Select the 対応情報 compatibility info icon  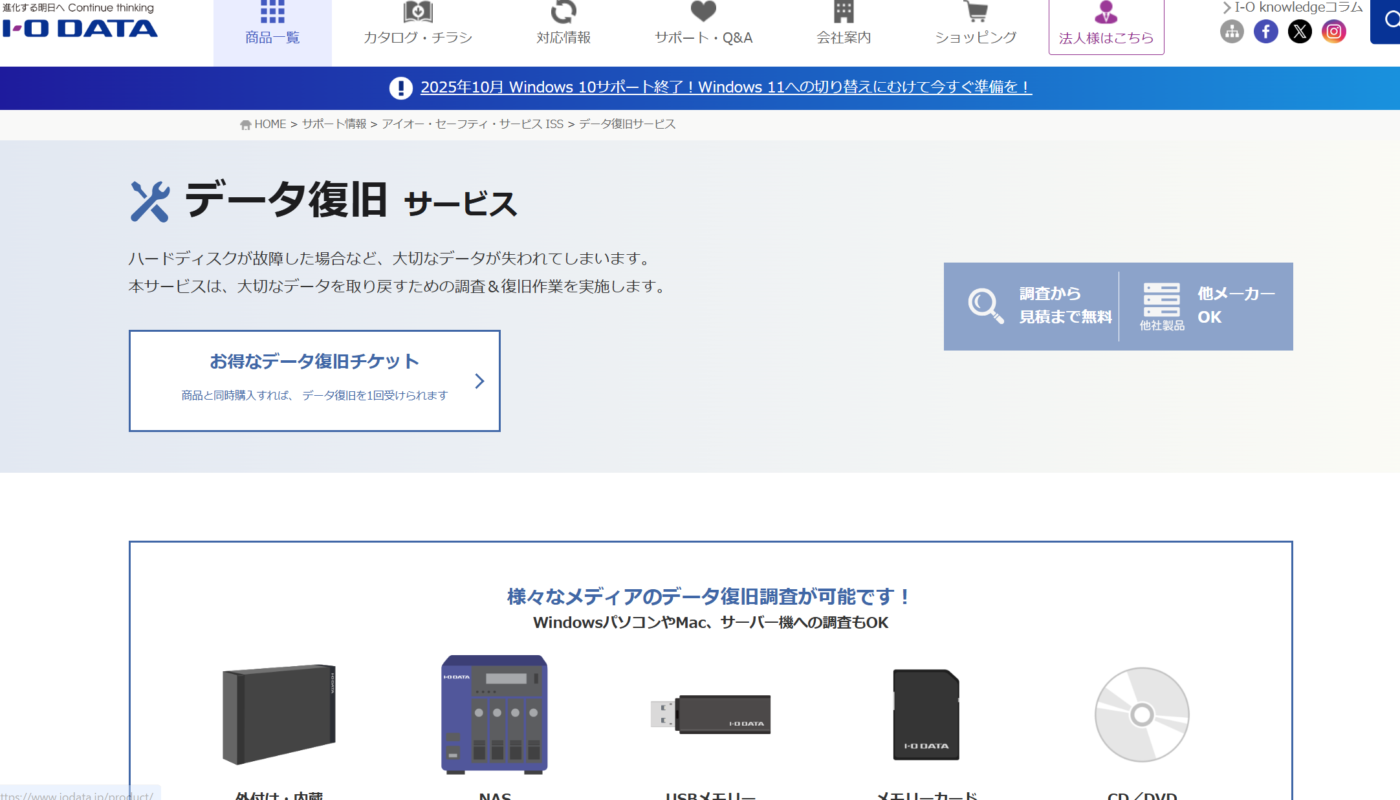(x=561, y=12)
